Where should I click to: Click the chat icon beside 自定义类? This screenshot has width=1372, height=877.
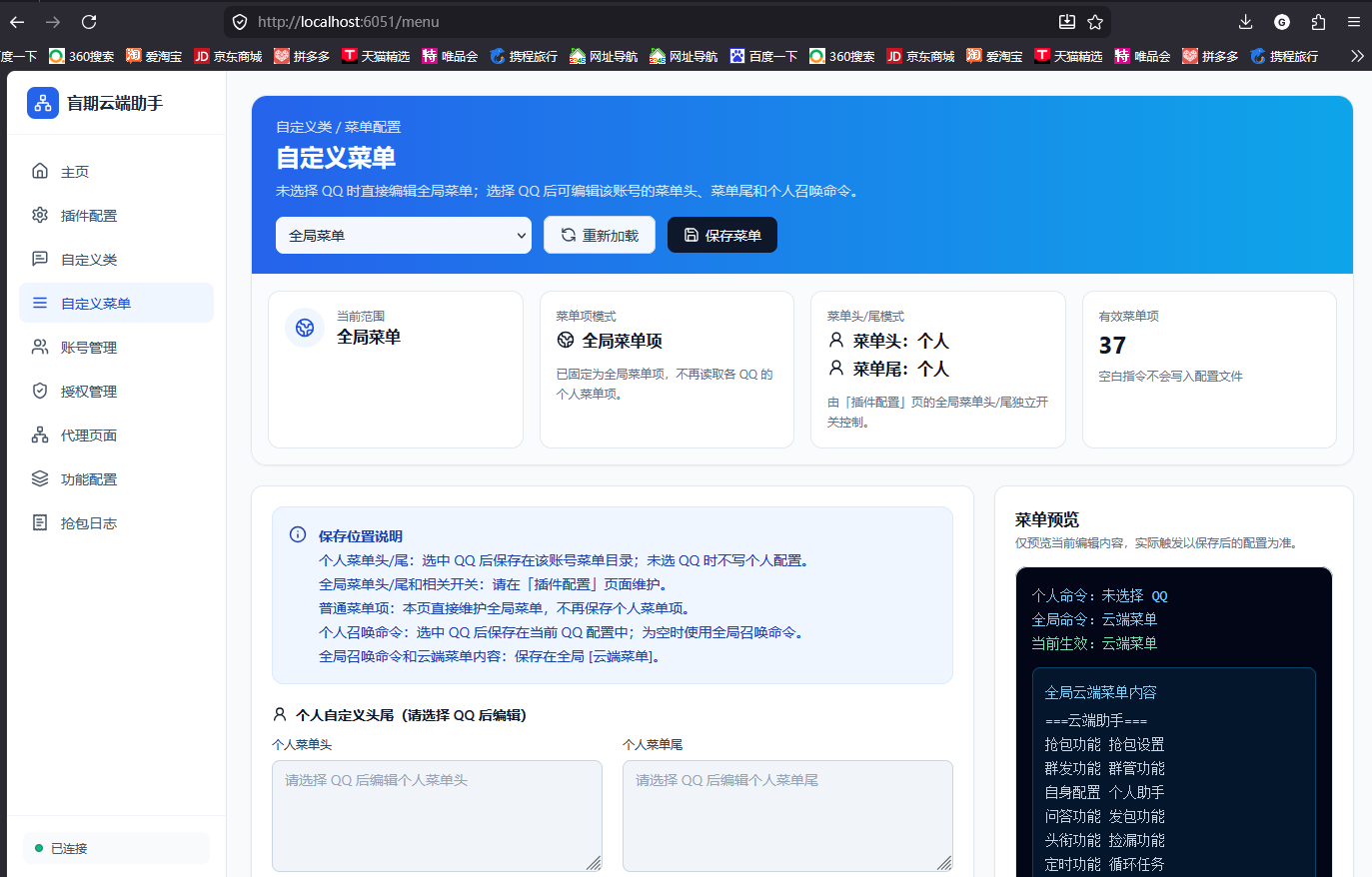click(40, 259)
